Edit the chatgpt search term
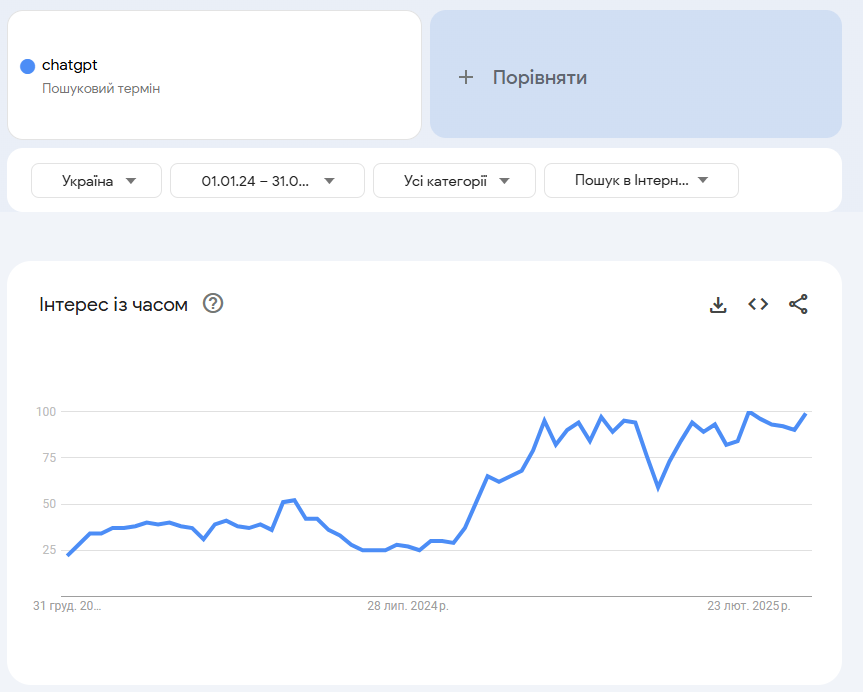Image resolution: width=863 pixels, height=692 pixels. (69, 65)
